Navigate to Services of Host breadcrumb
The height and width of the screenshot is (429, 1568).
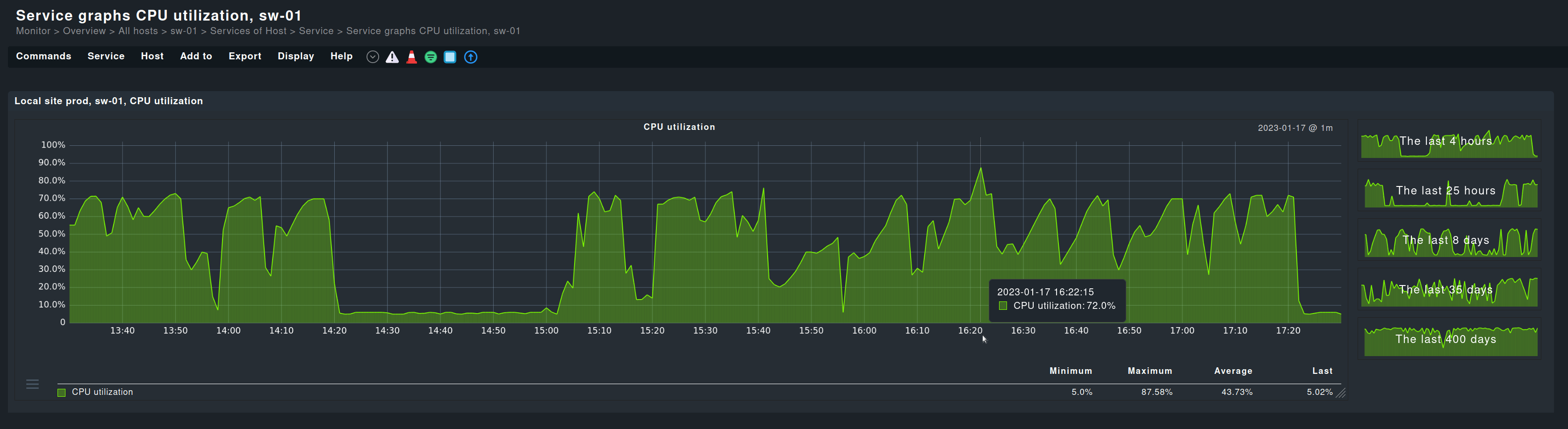(x=248, y=31)
